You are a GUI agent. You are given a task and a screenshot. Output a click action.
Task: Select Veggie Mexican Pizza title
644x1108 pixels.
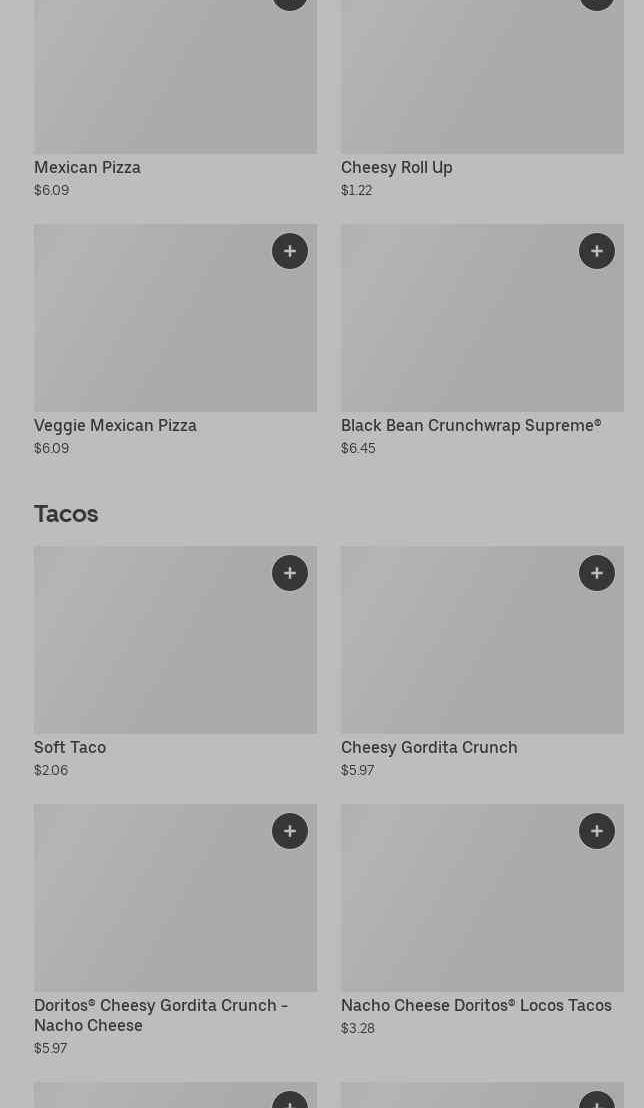coord(115,426)
